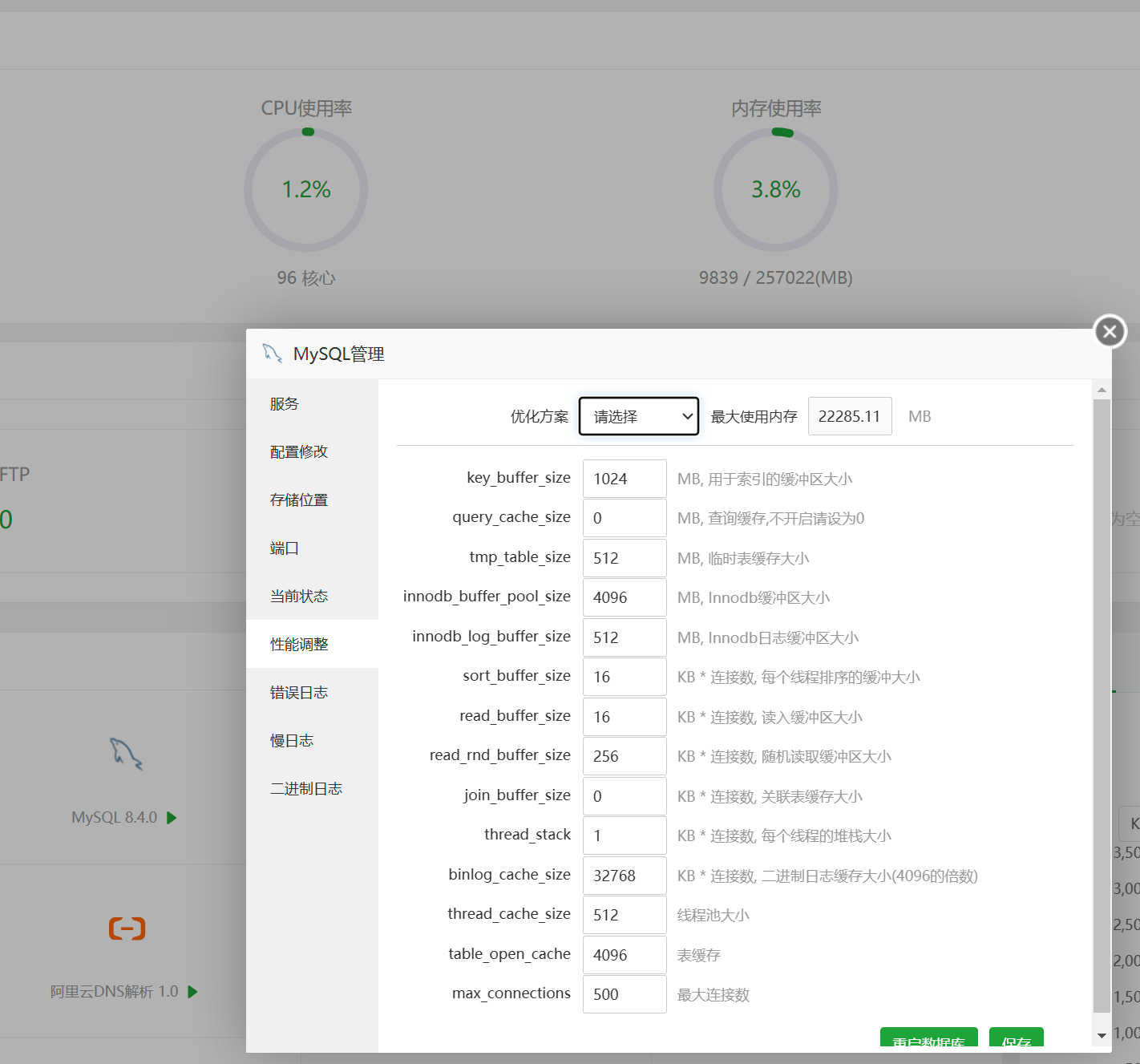Screen dimensions: 1140x1064
Task: Open the 错误日志 tab
Action: 312,692
